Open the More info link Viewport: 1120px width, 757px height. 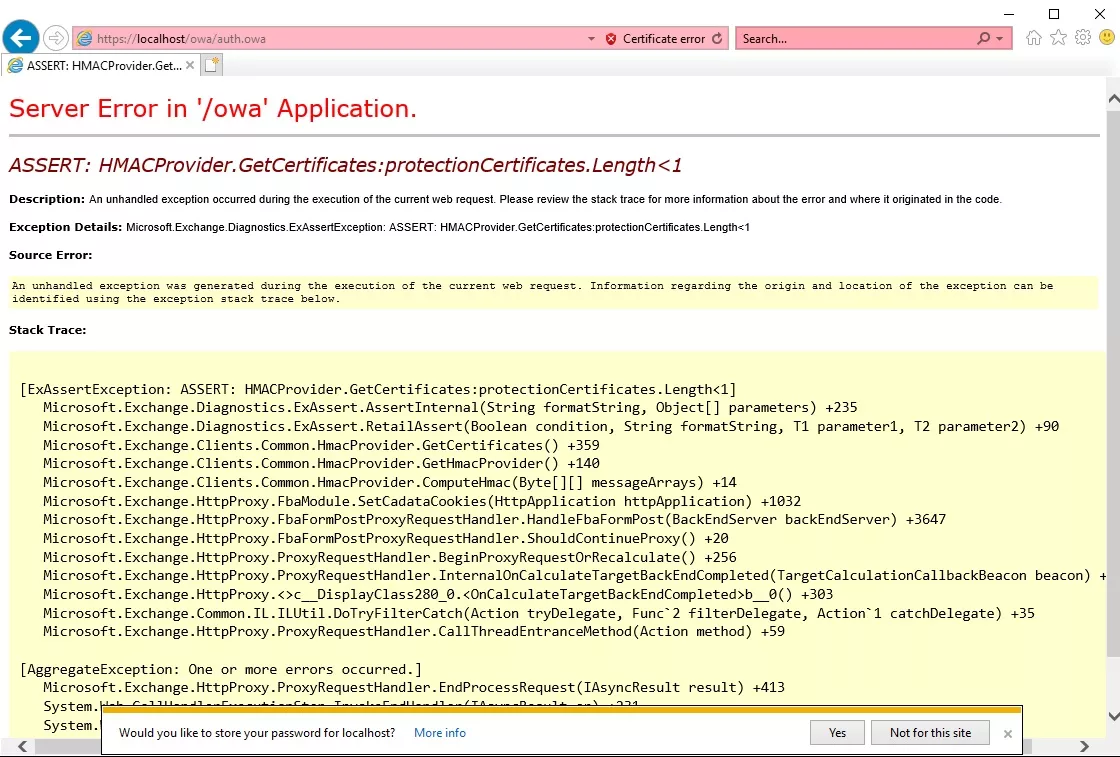pos(440,733)
